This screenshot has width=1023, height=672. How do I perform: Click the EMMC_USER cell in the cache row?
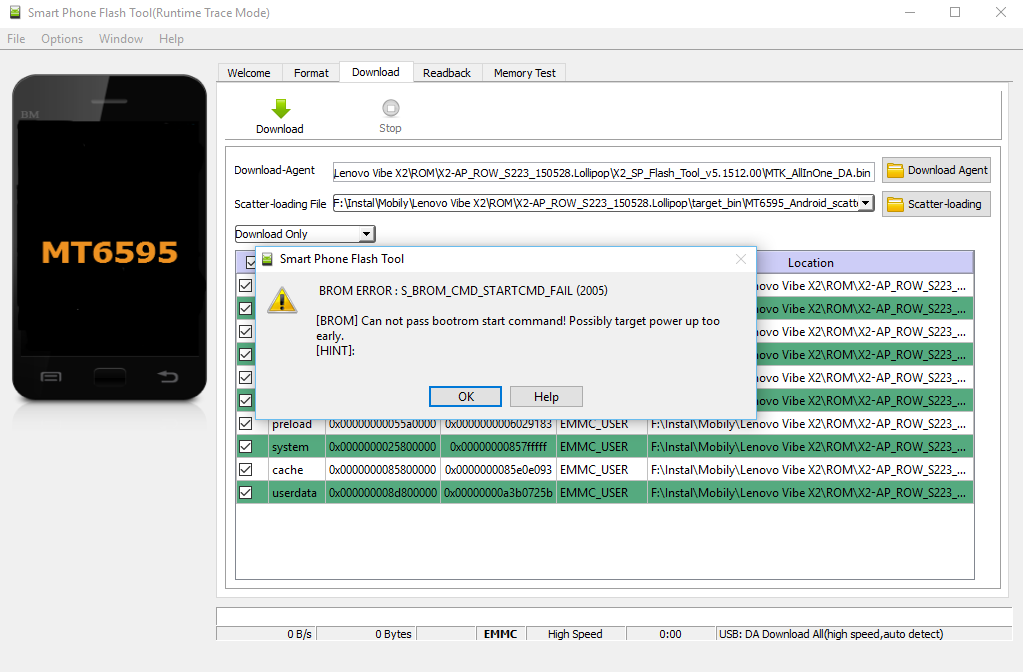coord(602,470)
